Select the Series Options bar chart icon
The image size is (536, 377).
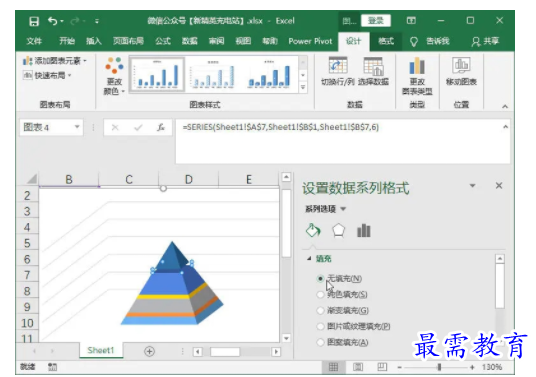tap(364, 231)
